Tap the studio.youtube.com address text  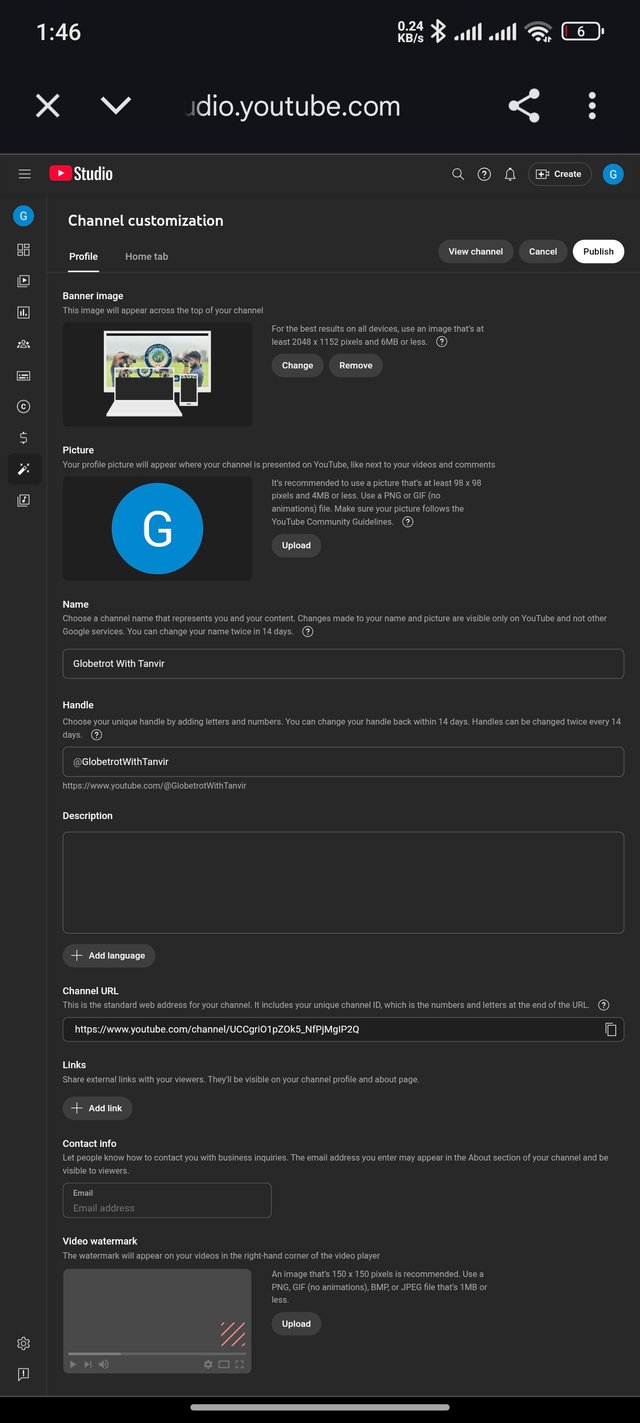(x=293, y=106)
